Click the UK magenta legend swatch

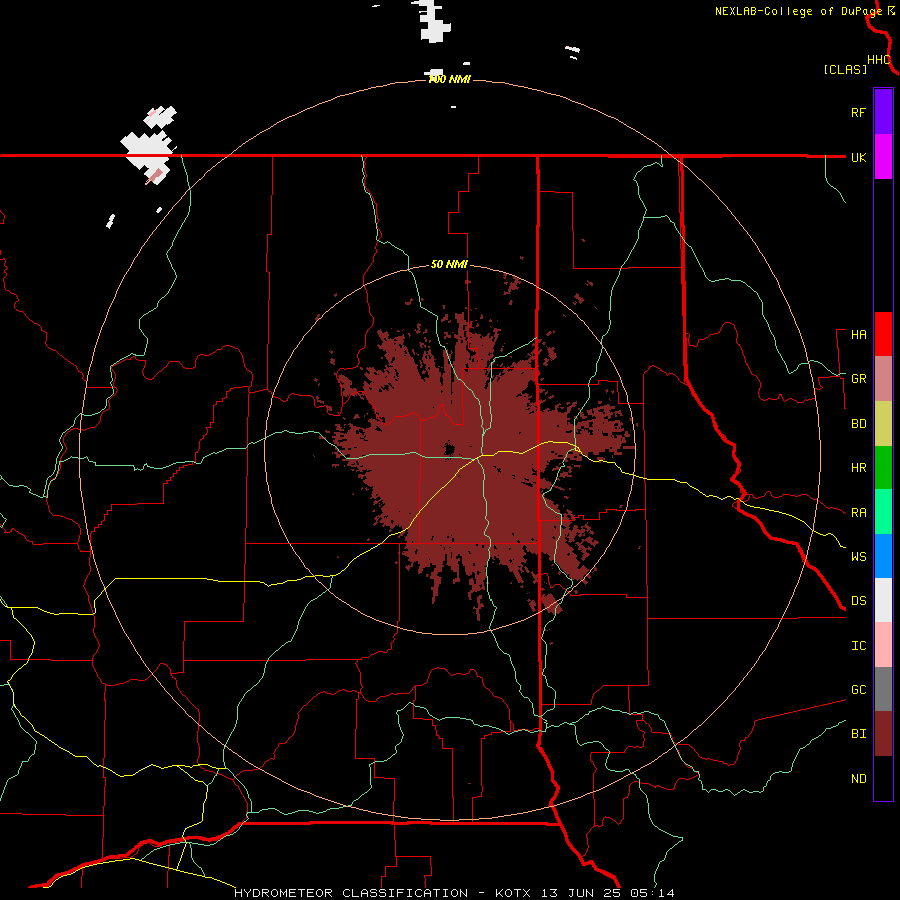(x=883, y=157)
